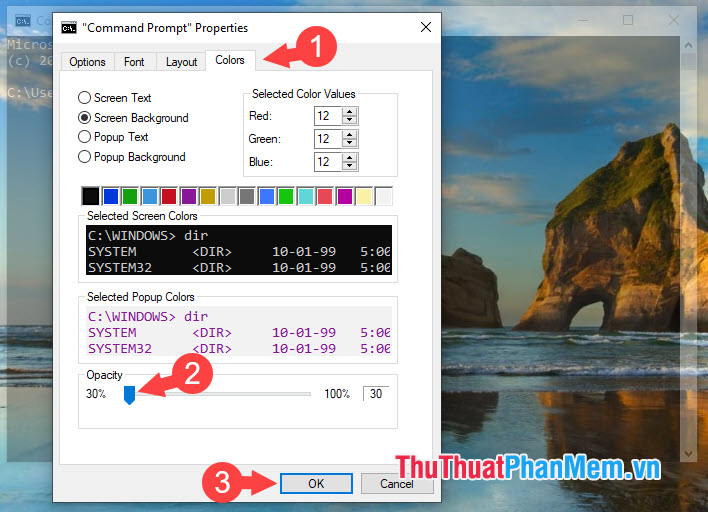Close the Properties dialog
This screenshot has height=512, width=708.
[426, 28]
